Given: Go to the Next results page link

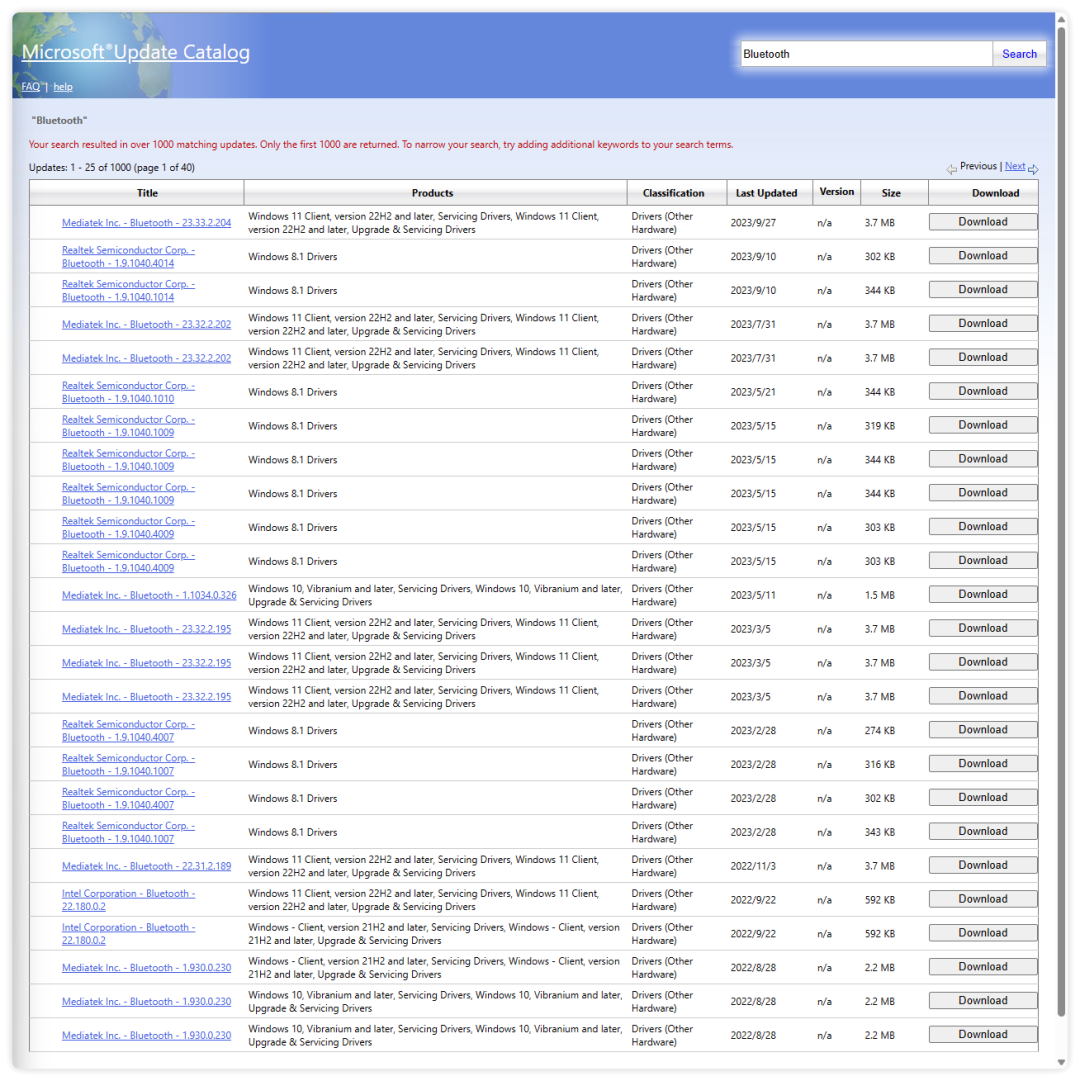Looking at the screenshot, I should click(x=1014, y=166).
